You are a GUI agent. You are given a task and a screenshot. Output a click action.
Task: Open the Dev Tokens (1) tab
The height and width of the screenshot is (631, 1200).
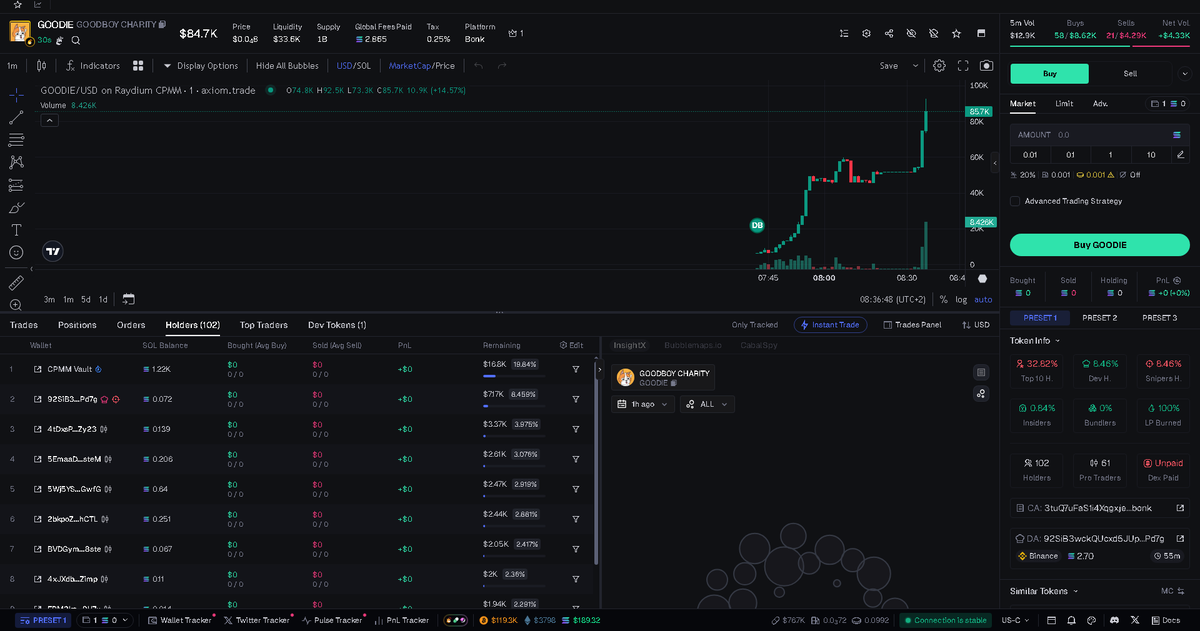coord(337,325)
